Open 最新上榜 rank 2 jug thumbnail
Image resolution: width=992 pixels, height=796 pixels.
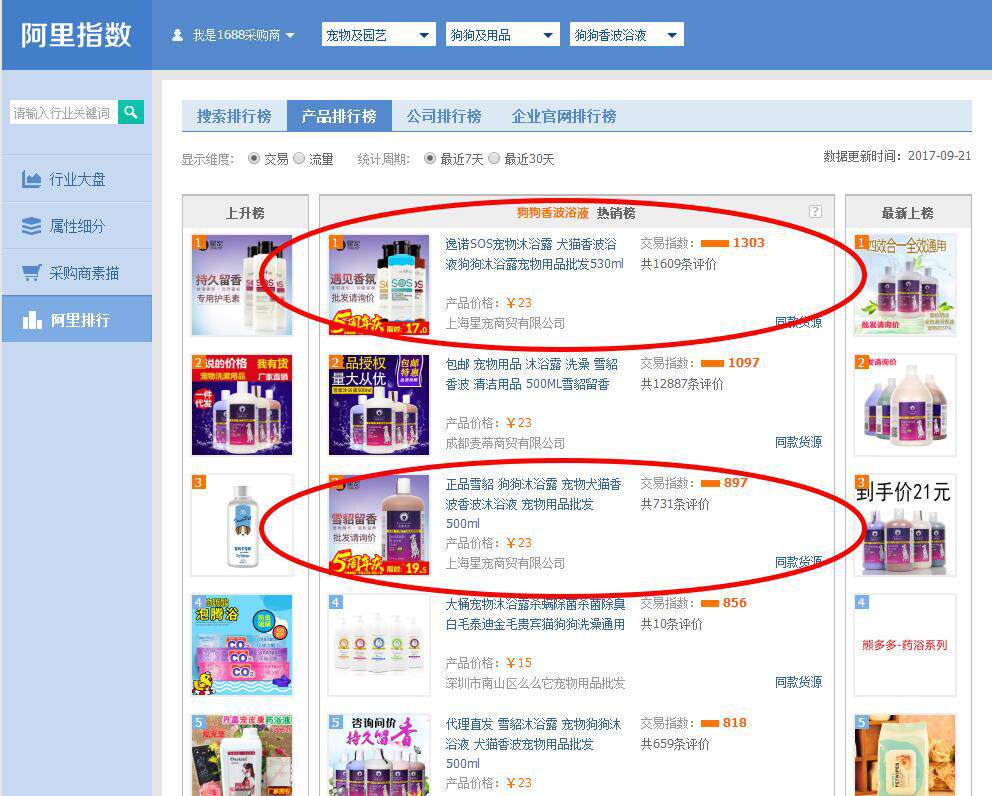pyautogui.click(x=905, y=405)
